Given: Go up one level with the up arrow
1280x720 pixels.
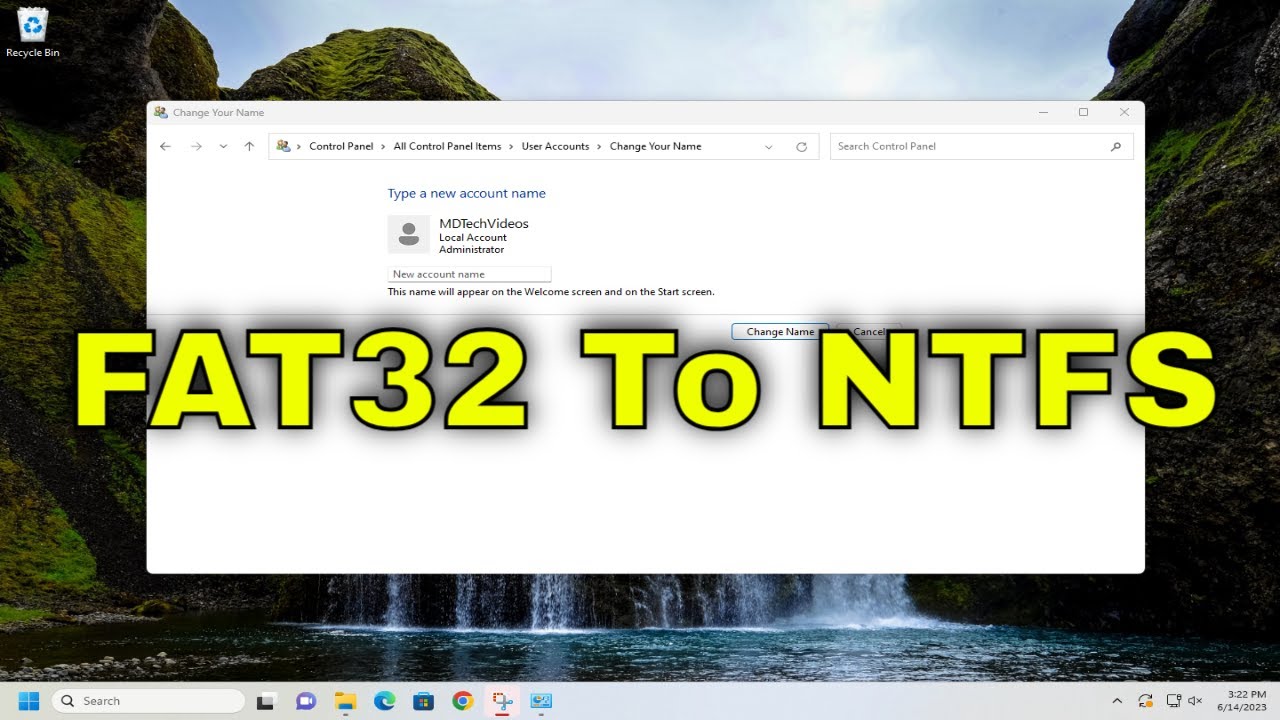Looking at the screenshot, I should click(x=249, y=146).
